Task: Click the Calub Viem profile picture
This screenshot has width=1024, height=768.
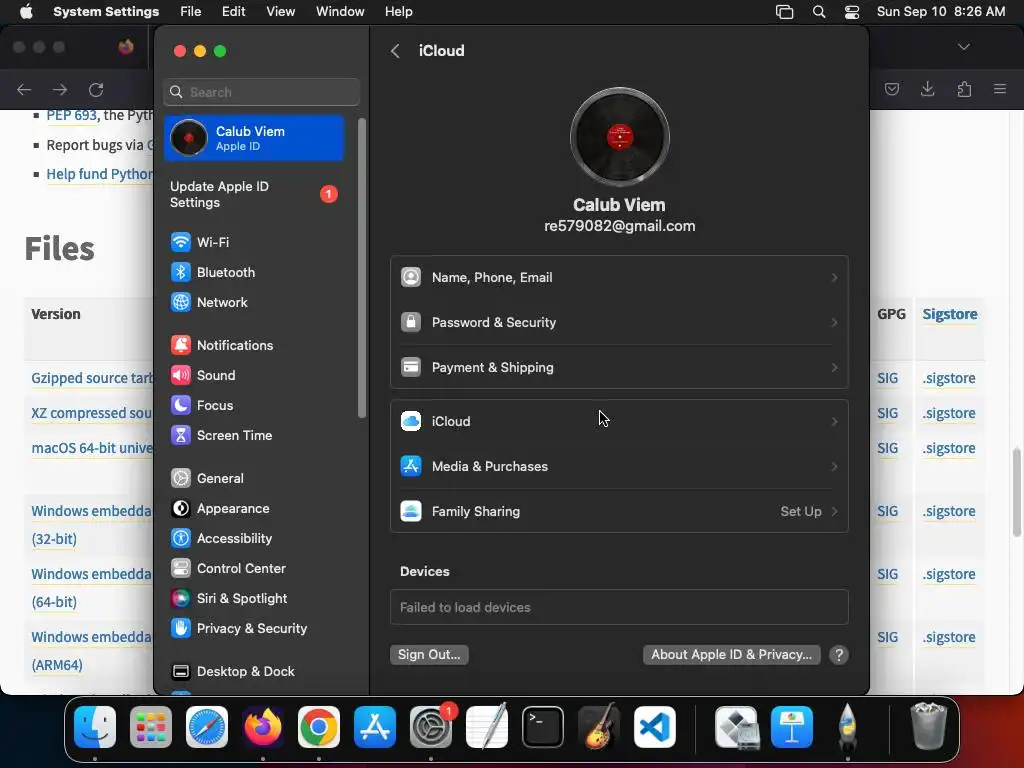Action: click(619, 137)
